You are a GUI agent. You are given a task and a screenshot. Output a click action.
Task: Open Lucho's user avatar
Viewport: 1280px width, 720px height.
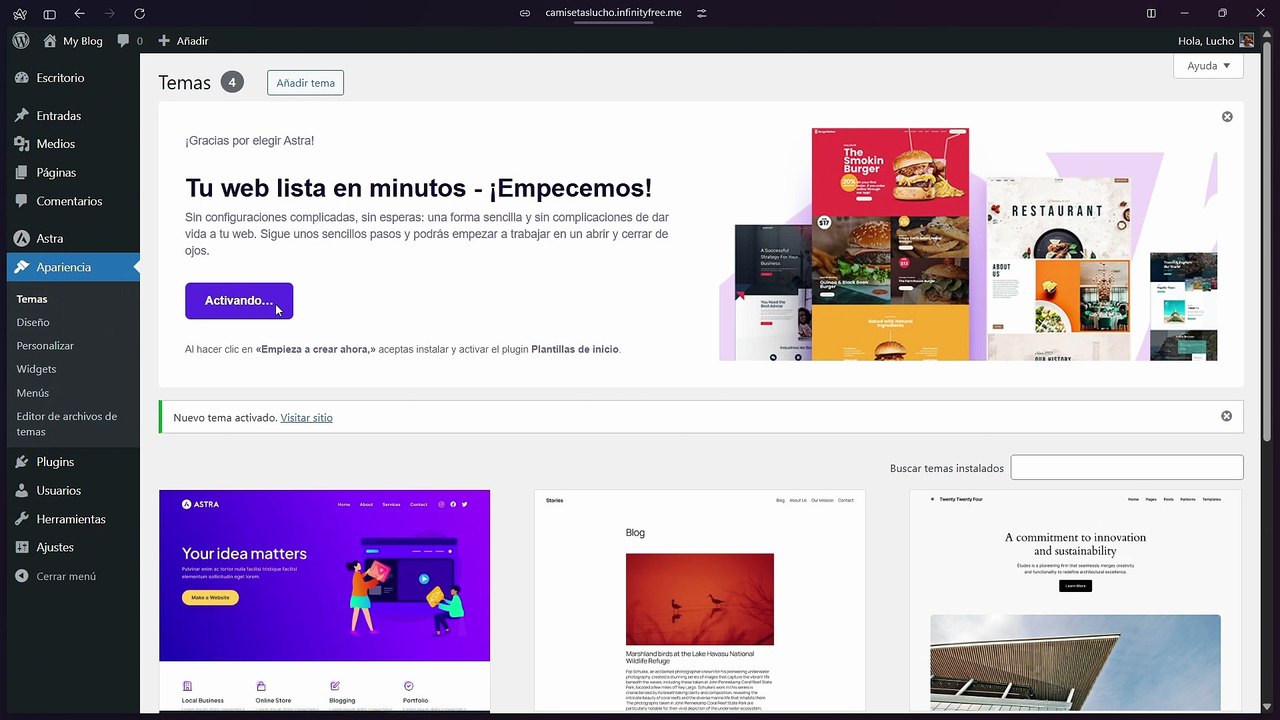(1246, 41)
